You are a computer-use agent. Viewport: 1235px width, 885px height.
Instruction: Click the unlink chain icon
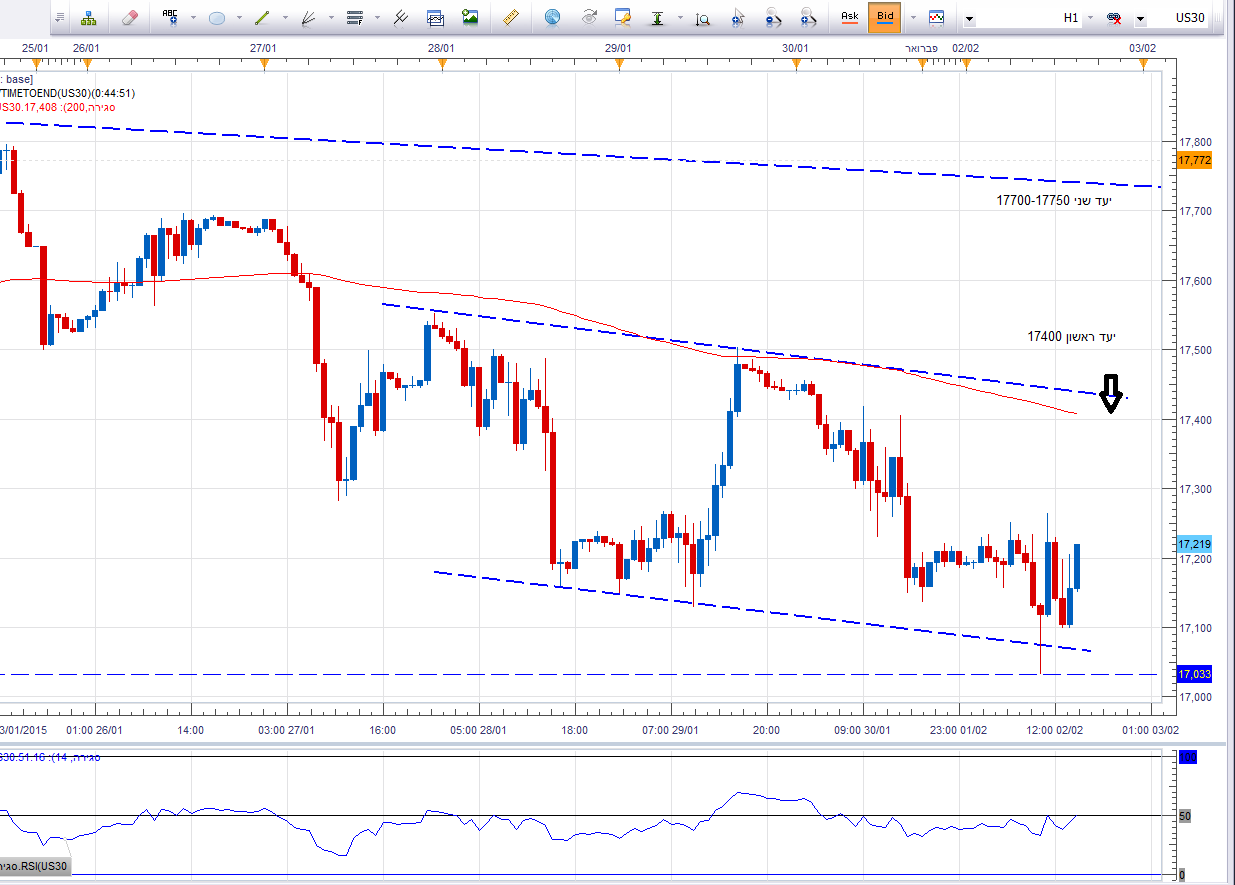(1115, 18)
